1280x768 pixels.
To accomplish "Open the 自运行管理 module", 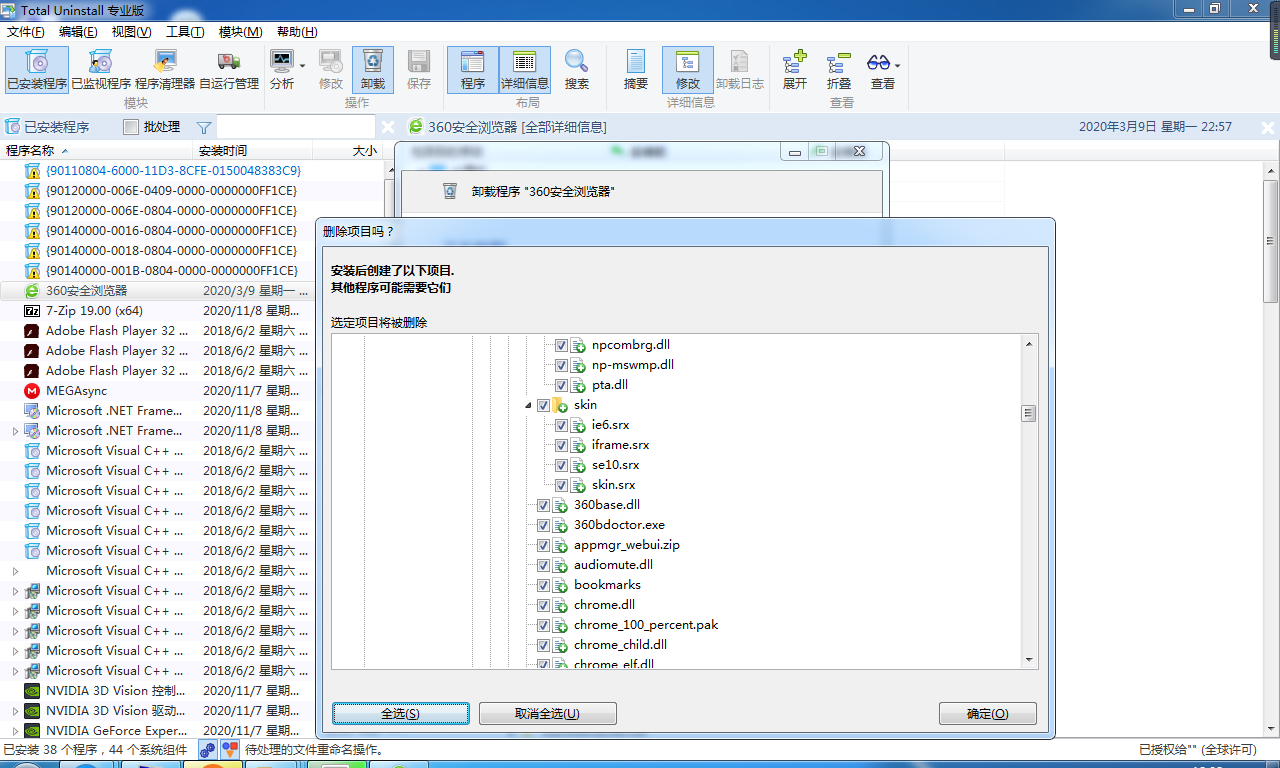I will click(228, 68).
